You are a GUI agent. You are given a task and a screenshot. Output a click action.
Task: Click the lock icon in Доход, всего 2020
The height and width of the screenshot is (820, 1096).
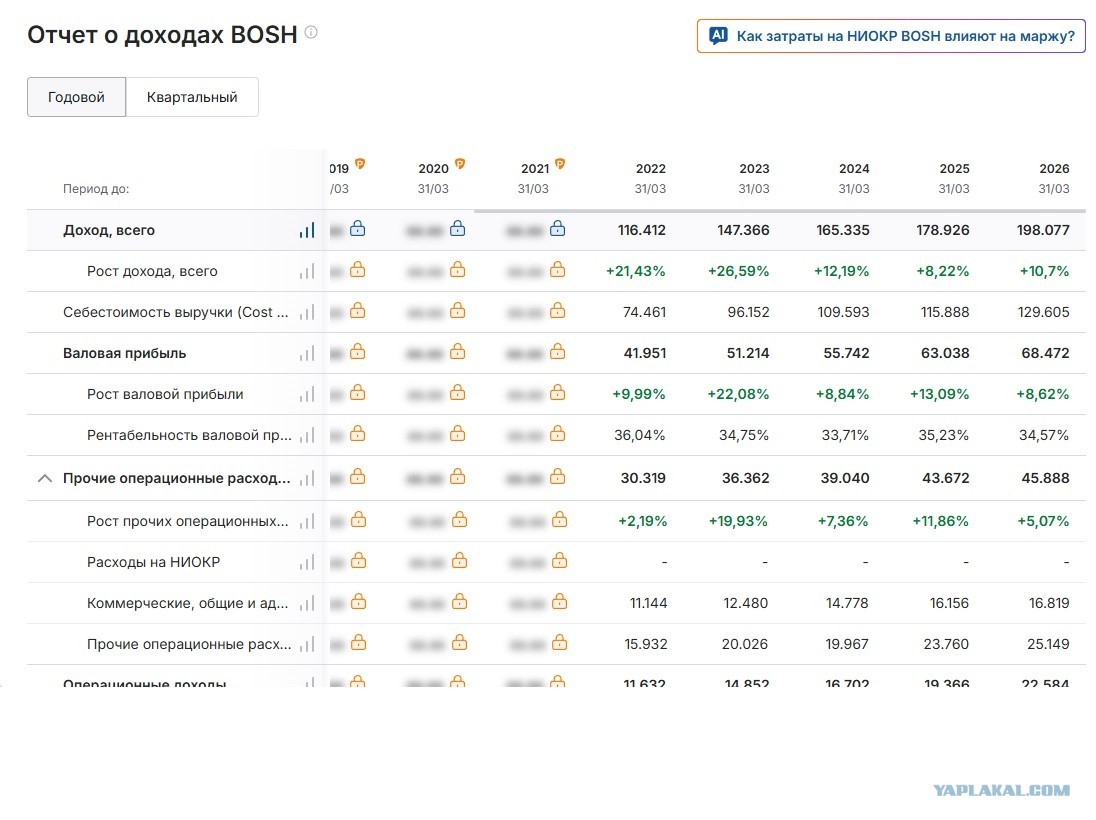(458, 229)
